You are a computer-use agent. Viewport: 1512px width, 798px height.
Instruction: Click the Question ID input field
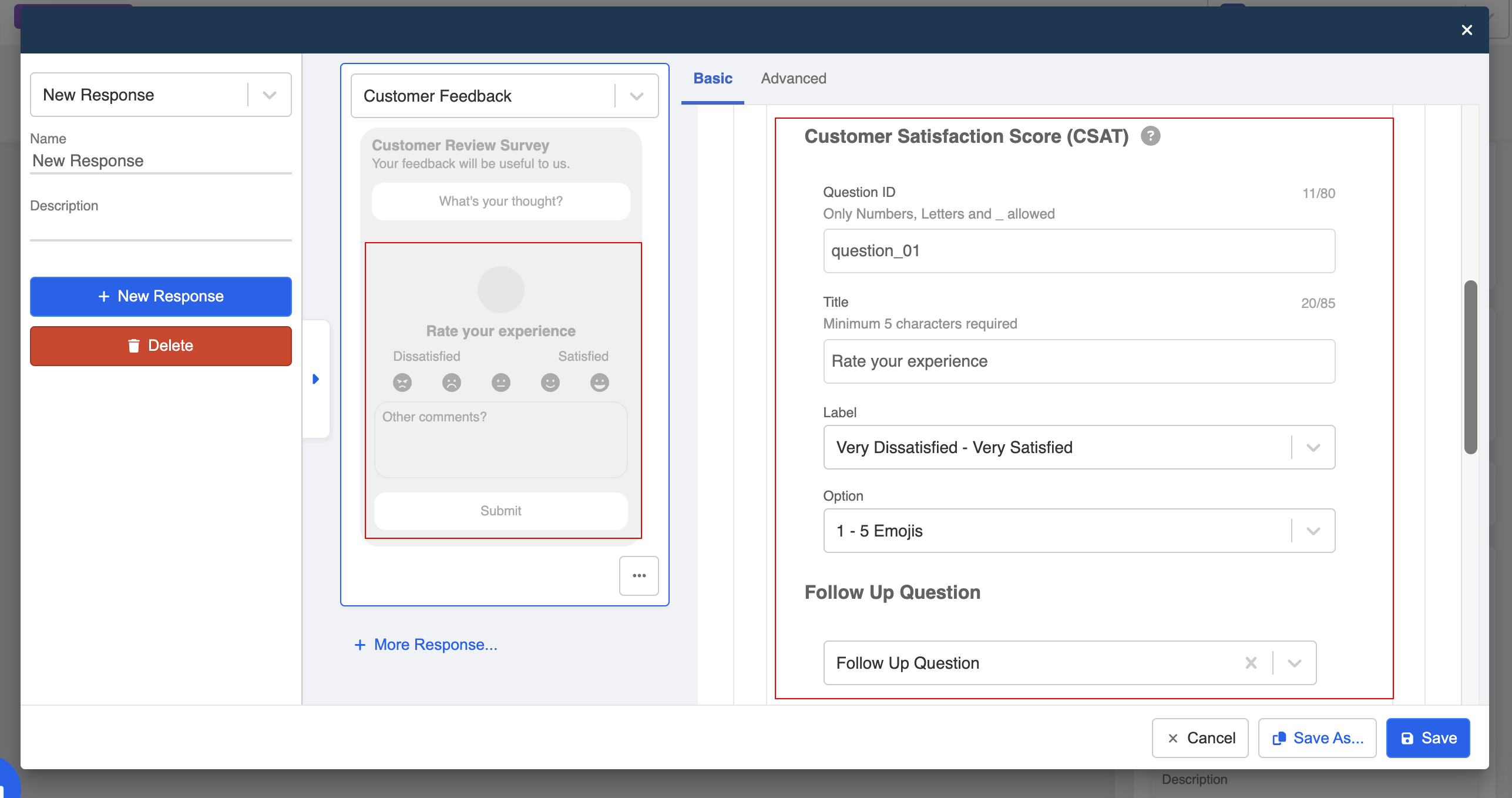(1079, 251)
